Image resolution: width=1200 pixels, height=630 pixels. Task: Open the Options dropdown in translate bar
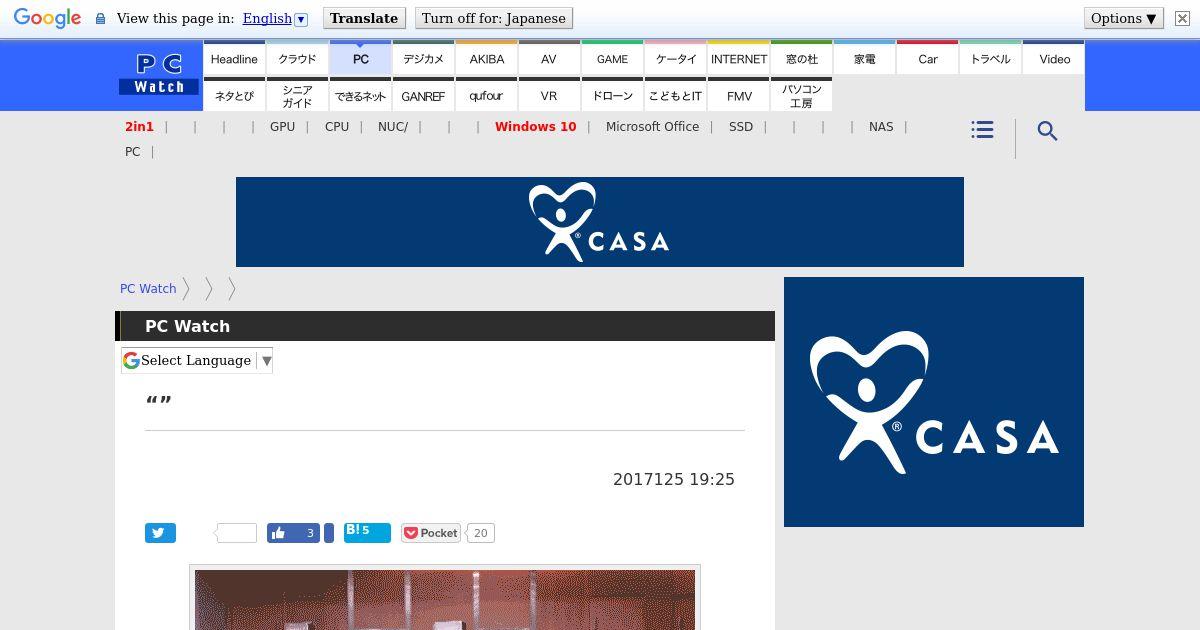tap(1124, 18)
